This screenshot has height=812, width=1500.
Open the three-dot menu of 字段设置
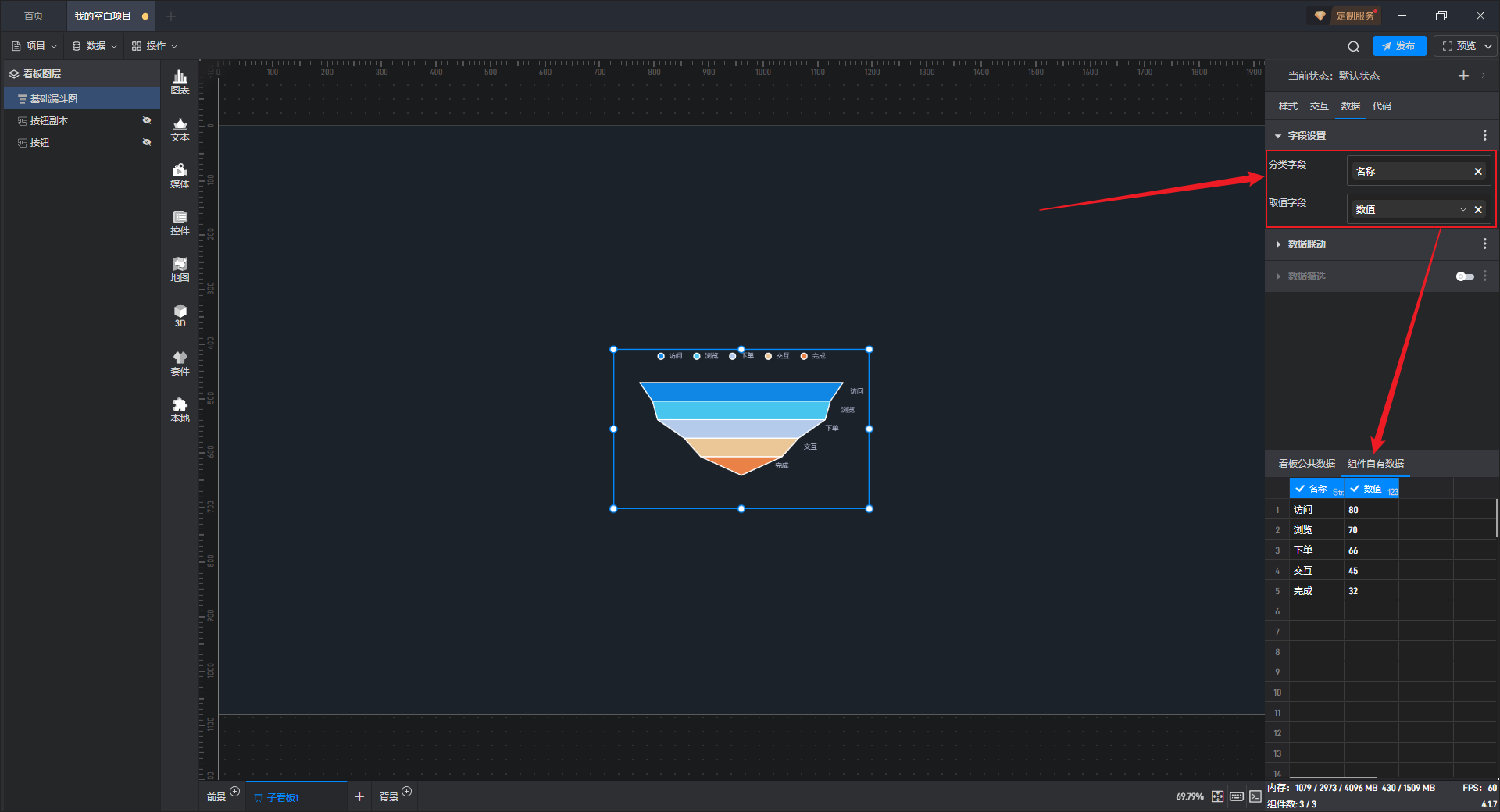(x=1484, y=135)
